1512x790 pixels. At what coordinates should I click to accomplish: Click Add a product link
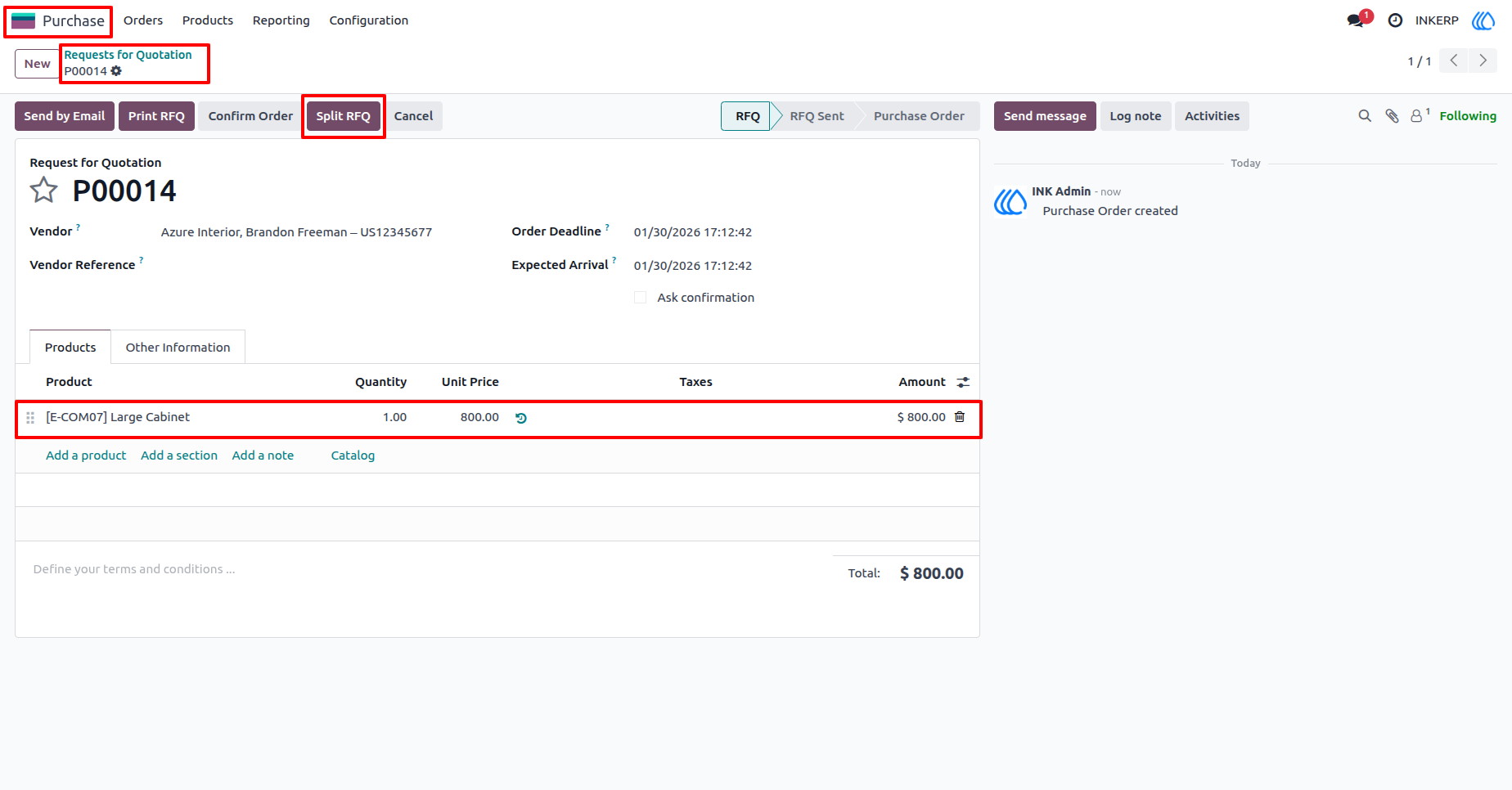coord(86,456)
